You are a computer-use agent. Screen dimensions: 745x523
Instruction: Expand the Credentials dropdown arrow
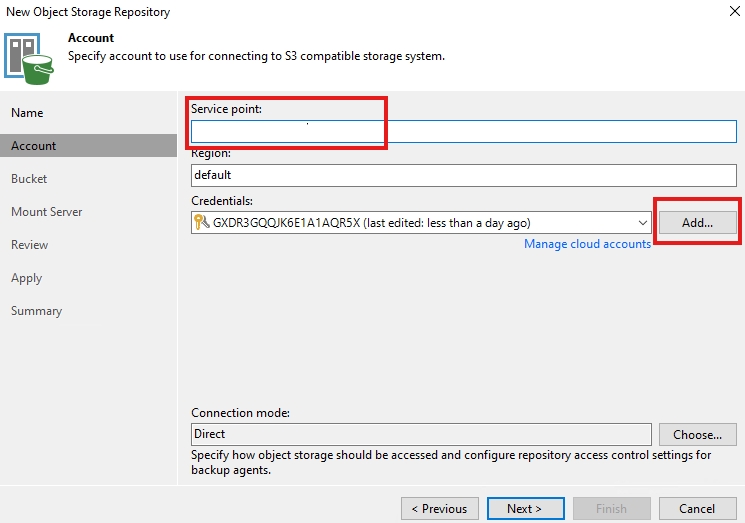coord(641,223)
